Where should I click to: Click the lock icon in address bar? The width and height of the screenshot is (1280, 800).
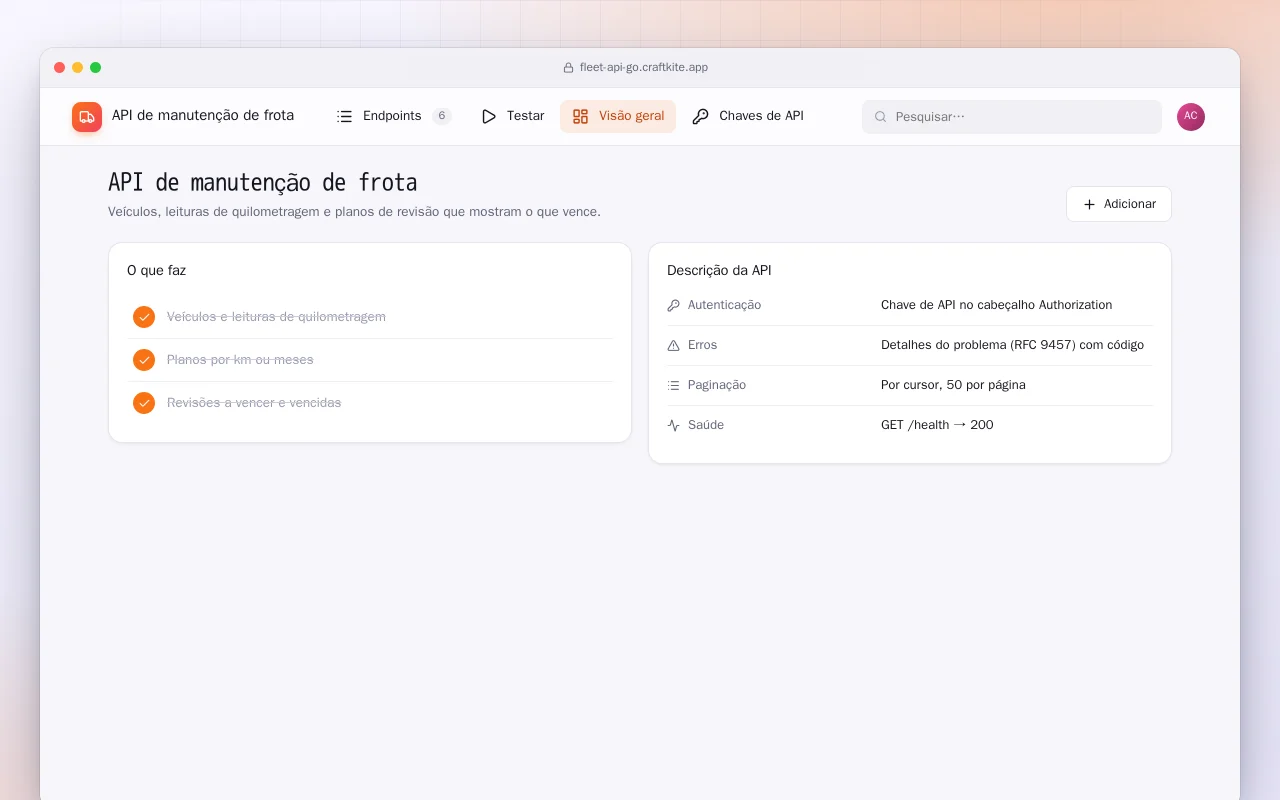569,68
